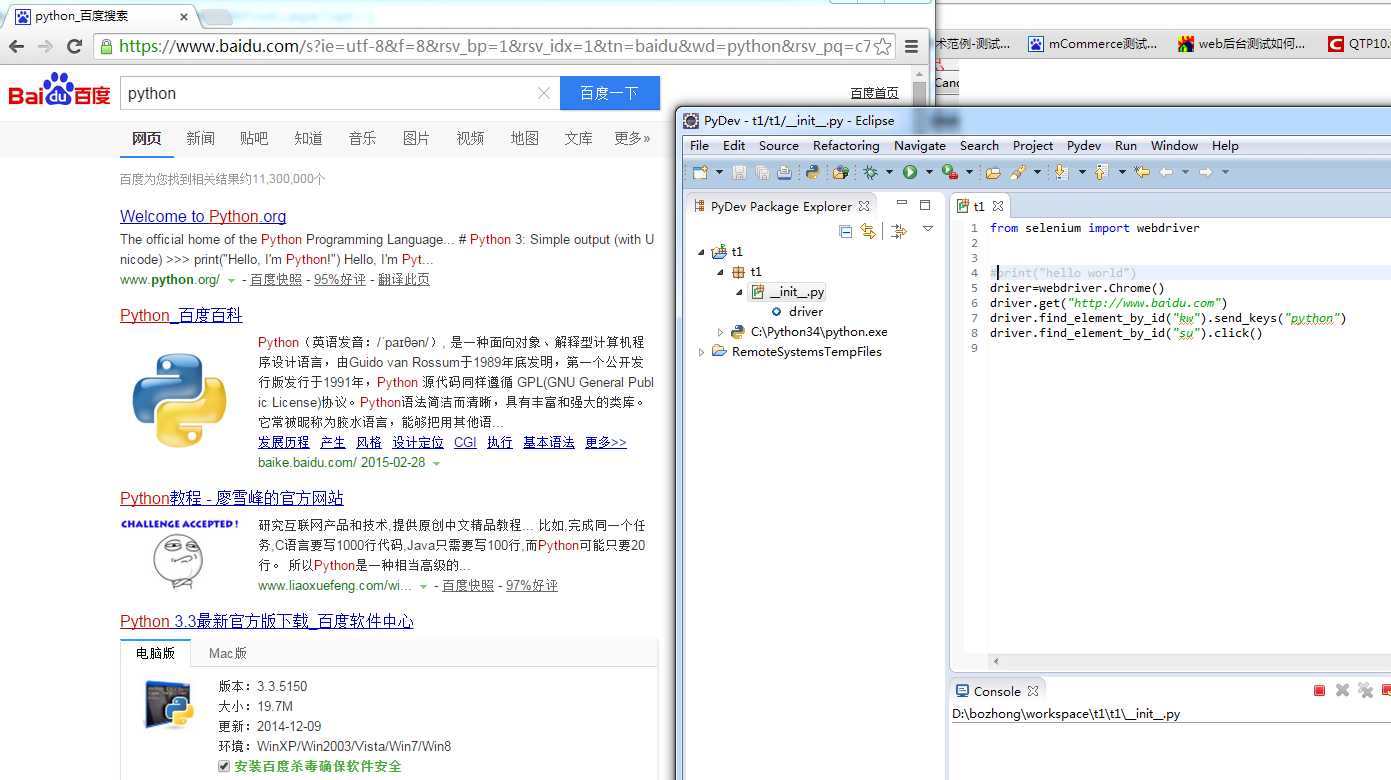Screen dimensions: 1391x780
Task: Click the Forward navigation arrow in Eclipse
Action: click(x=1206, y=172)
